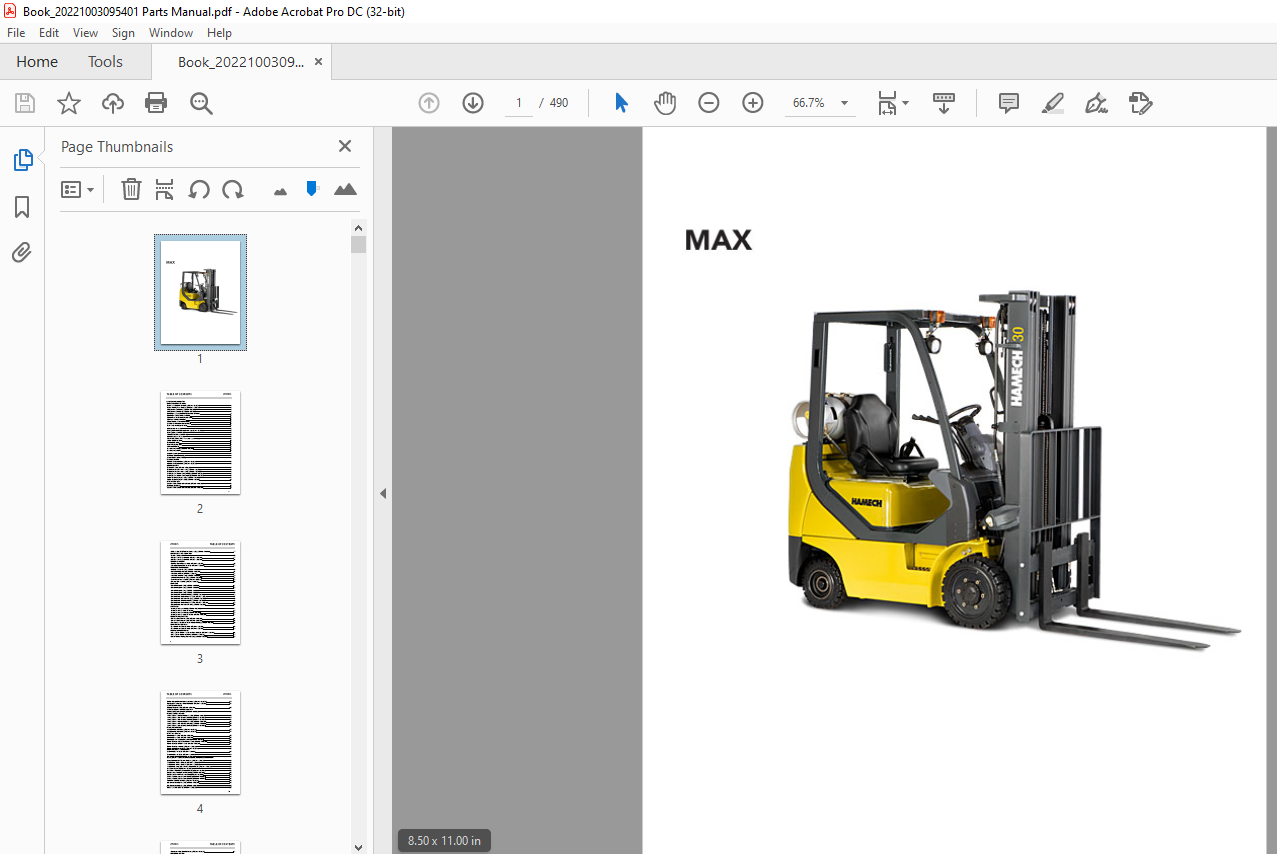Click the thumbnails scroll up arrow
The height and width of the screenshot is (854, 1277).
tap(358, 227)
